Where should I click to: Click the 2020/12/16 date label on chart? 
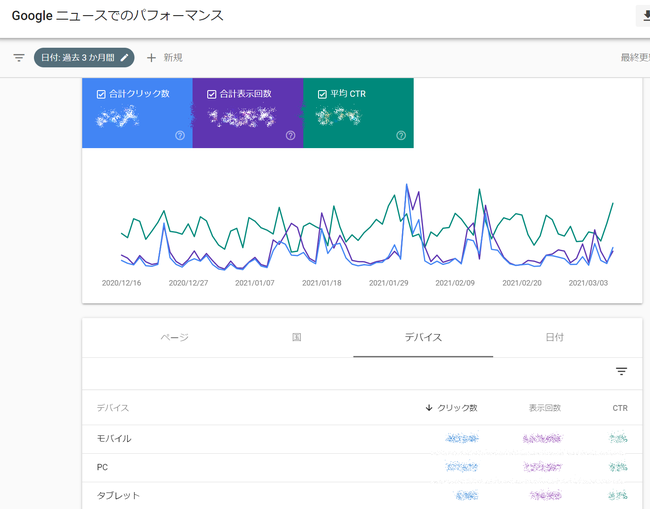coord(121,283)
